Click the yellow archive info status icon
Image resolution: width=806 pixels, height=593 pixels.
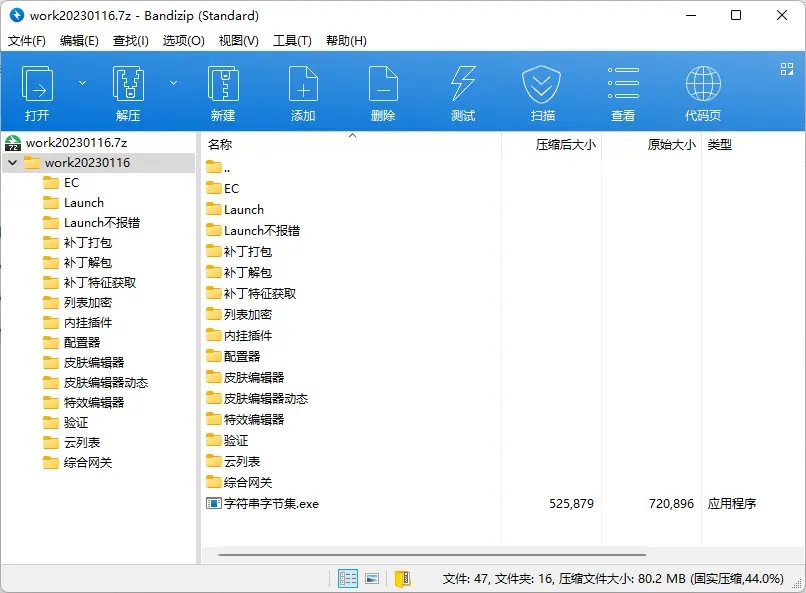(402, 579)
